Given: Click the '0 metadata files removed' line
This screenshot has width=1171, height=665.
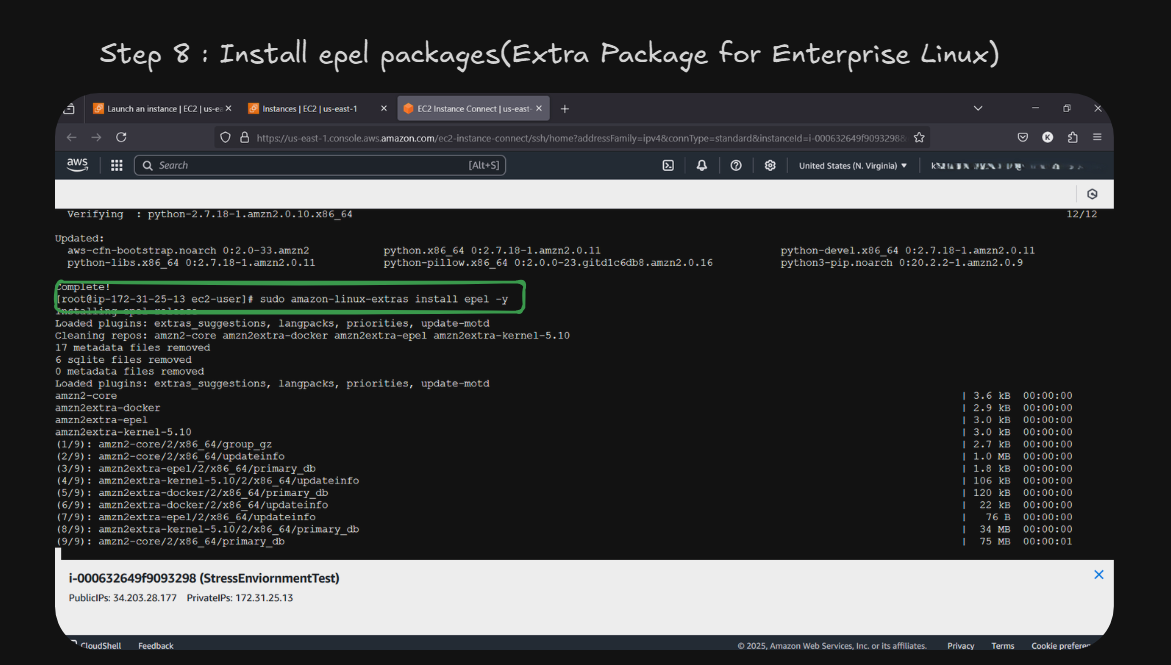Looking at the screenshot, I should 129,371.
